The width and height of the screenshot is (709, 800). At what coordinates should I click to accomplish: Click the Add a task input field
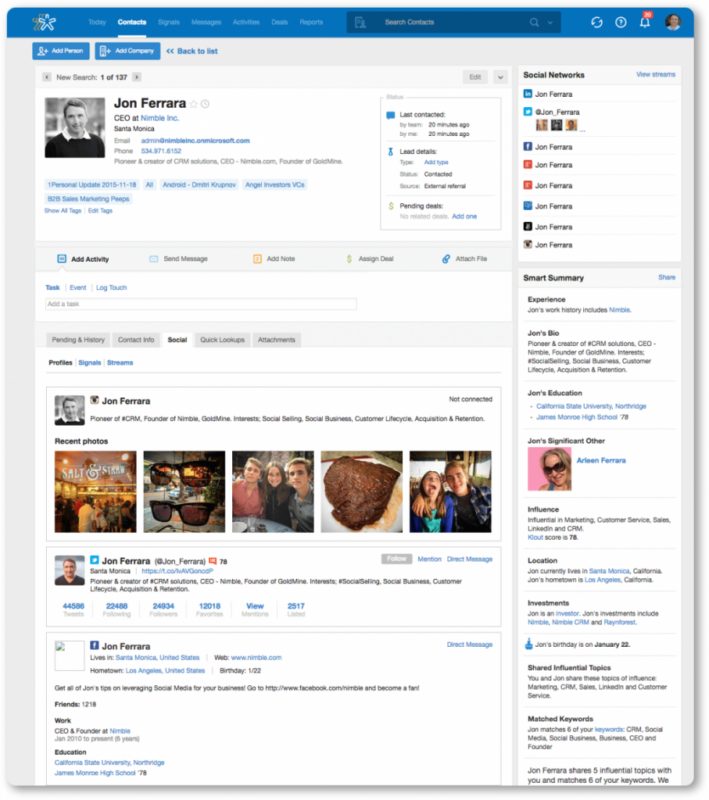201,304
